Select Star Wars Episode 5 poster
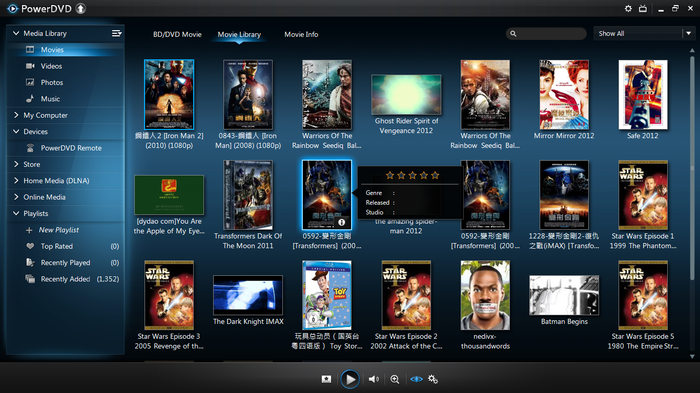 [643, 295]
